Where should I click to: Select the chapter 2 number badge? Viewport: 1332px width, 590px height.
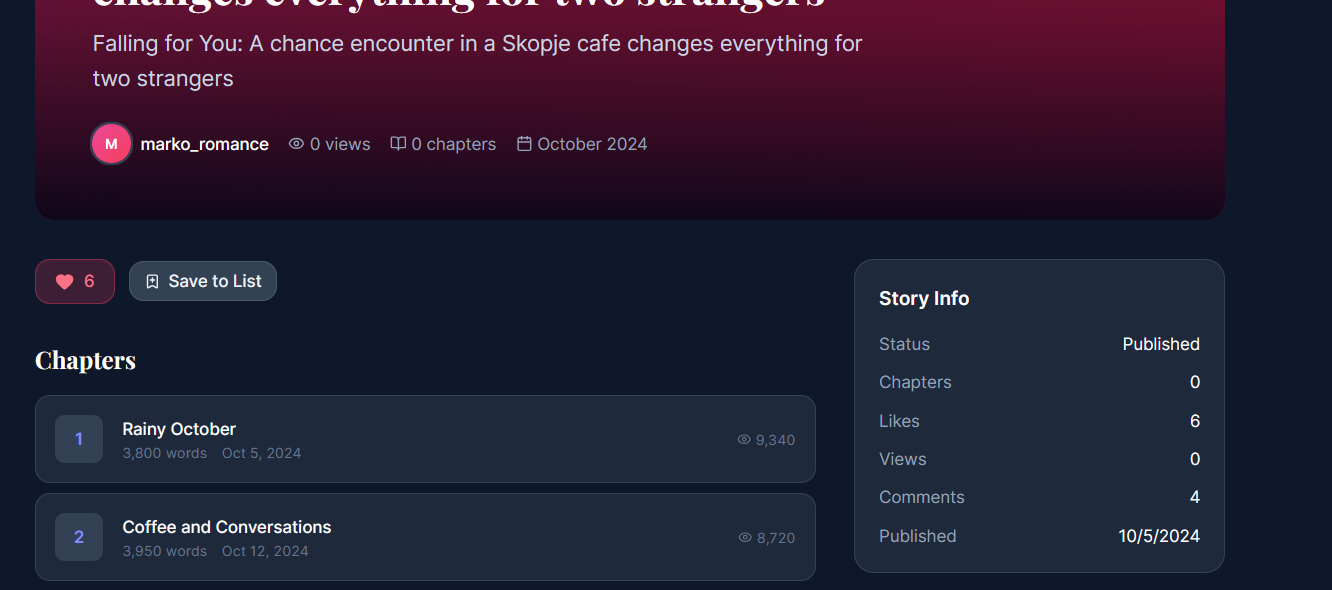(79, 537)
